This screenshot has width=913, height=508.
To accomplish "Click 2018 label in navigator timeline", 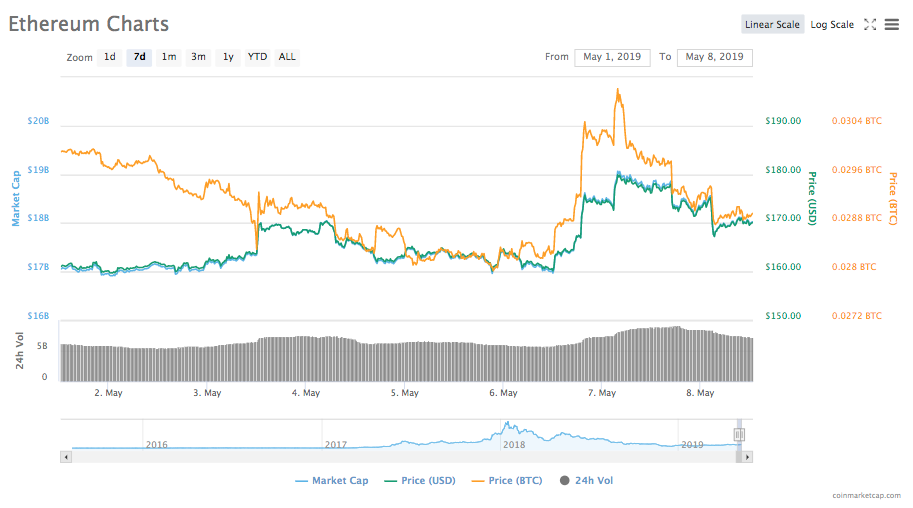I will tap(514, 444).
